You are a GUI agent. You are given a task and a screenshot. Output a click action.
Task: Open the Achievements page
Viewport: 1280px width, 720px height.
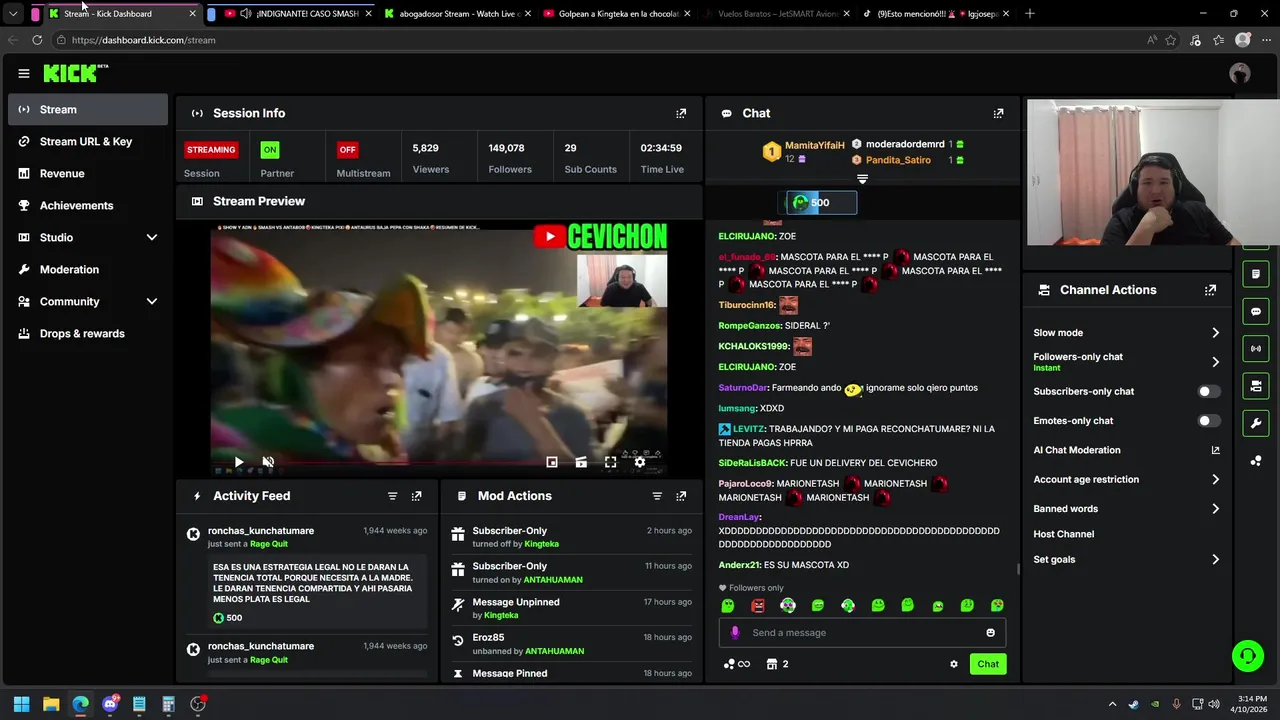(88, 206)
